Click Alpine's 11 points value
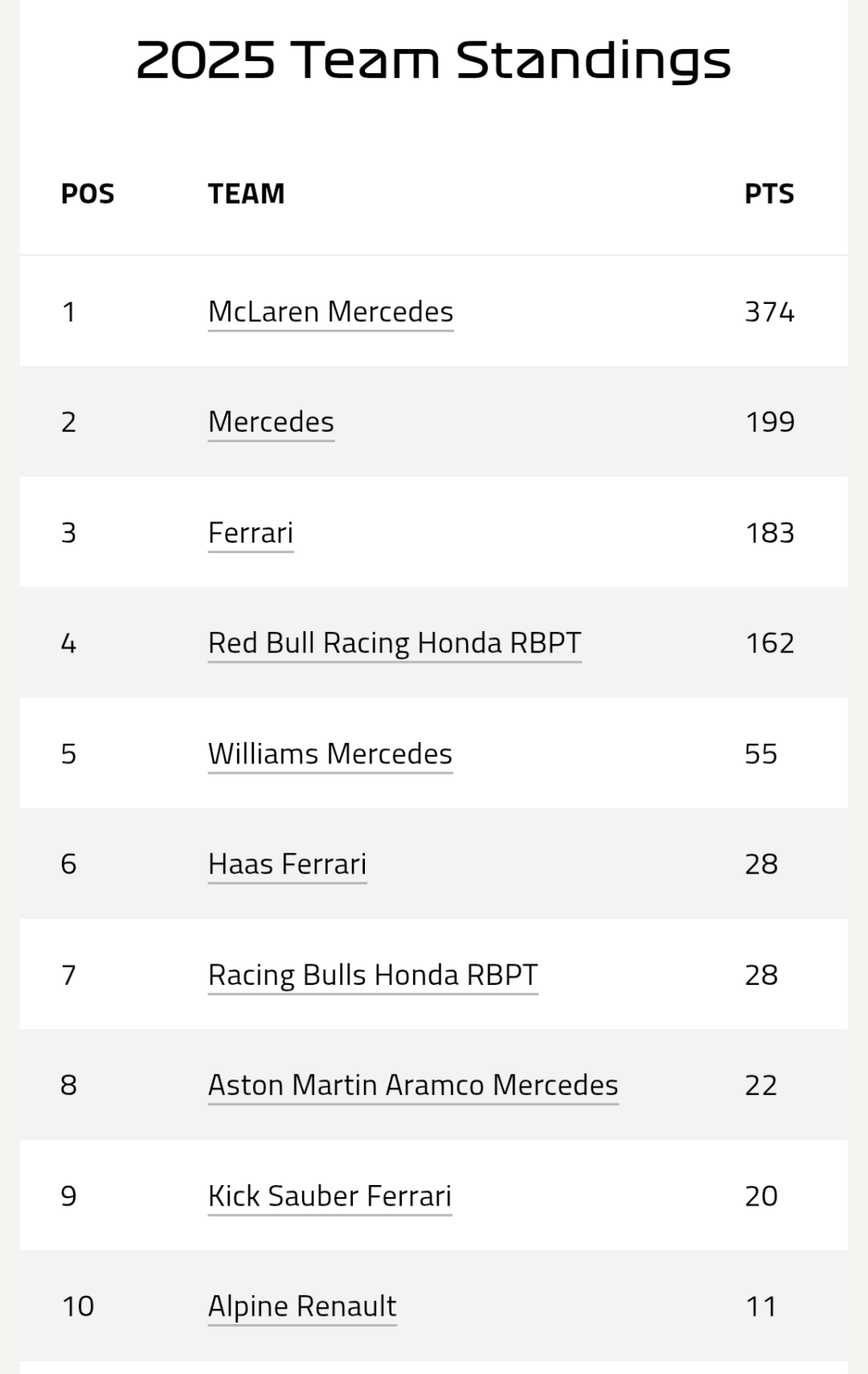The width and height of the screenshot is (868, 1374). pos(761,1306)
